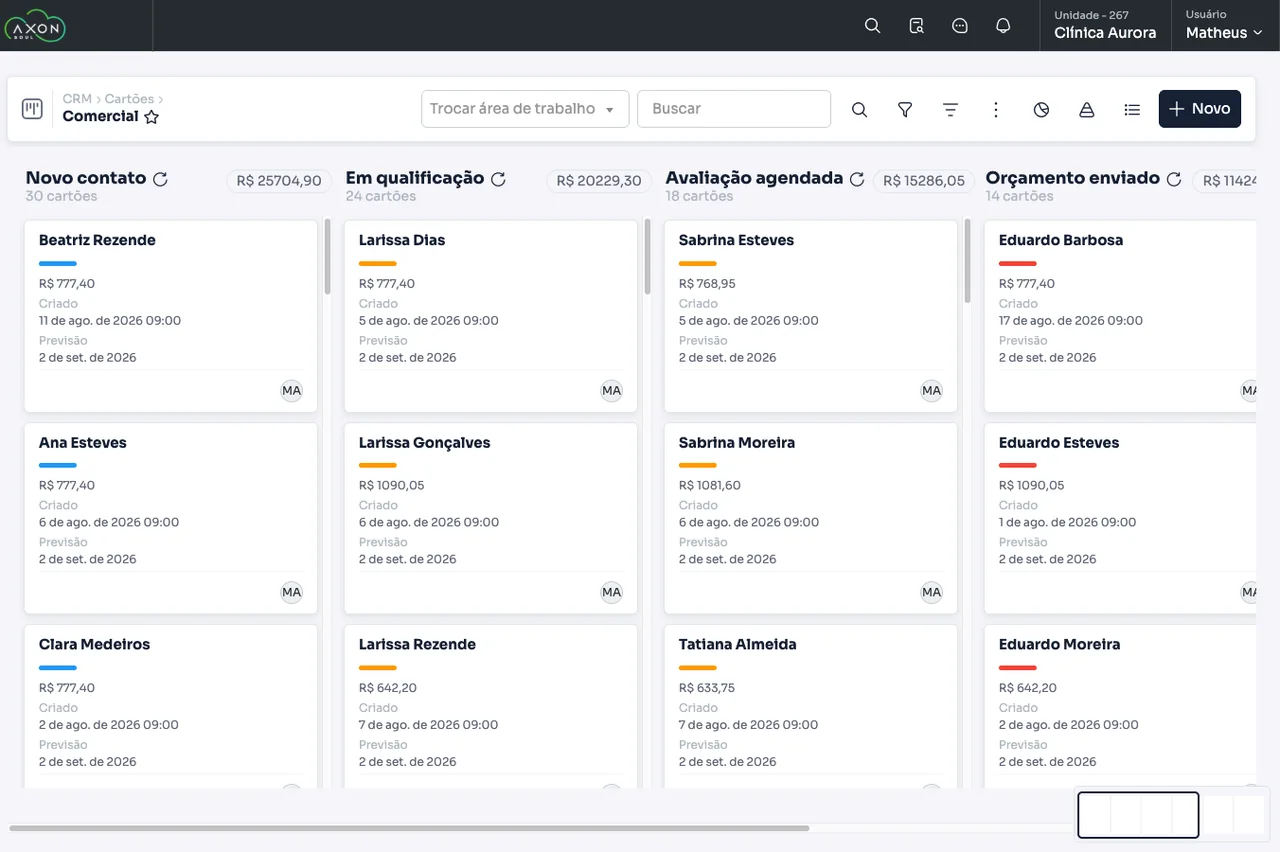The height and width of the screenshot is (852, 1280).
Task: Click the board minimap navigator
Action: tap(1172, 814)
